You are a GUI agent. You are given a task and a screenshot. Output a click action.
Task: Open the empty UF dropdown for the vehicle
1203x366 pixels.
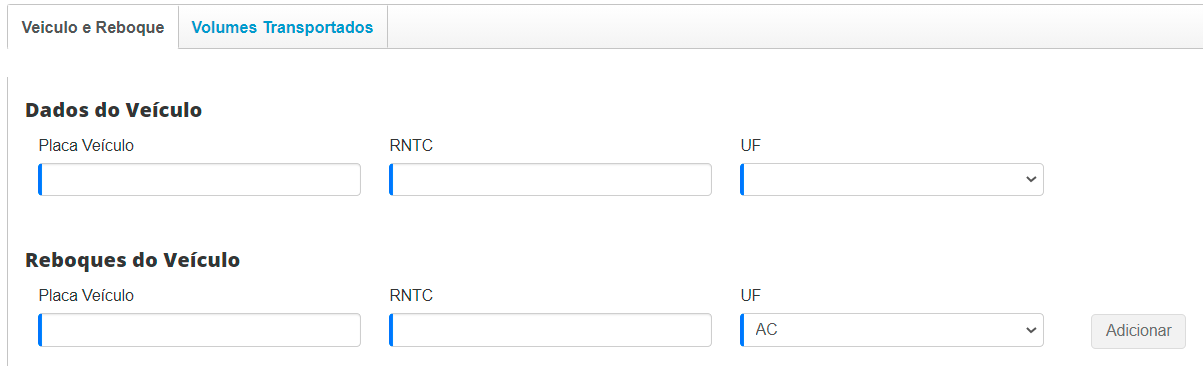tap(892, 180)
